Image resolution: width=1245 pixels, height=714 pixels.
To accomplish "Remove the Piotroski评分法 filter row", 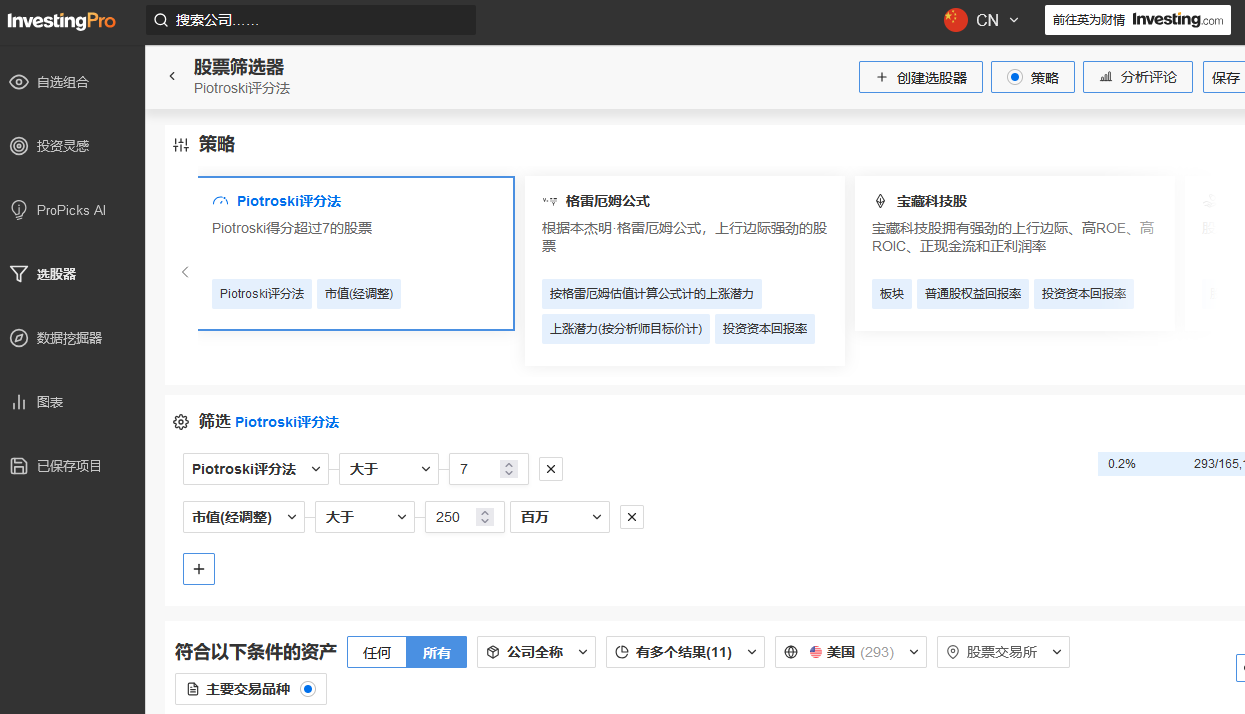I will (x=551, y=469).
